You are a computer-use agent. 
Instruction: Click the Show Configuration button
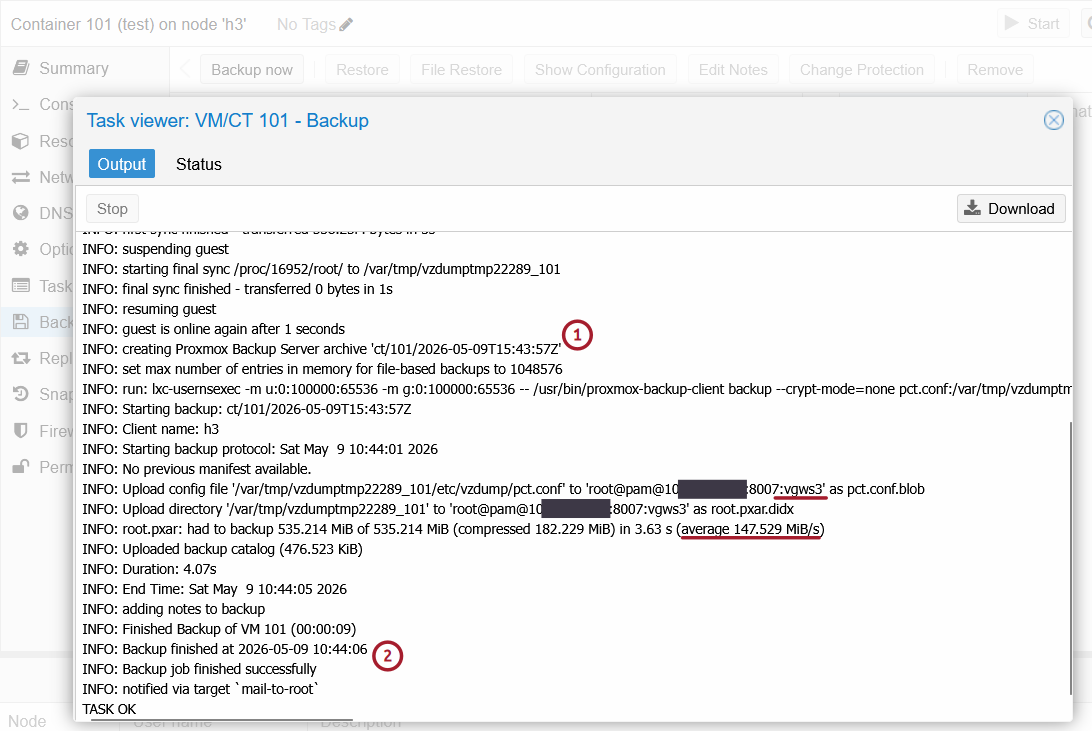600,70
